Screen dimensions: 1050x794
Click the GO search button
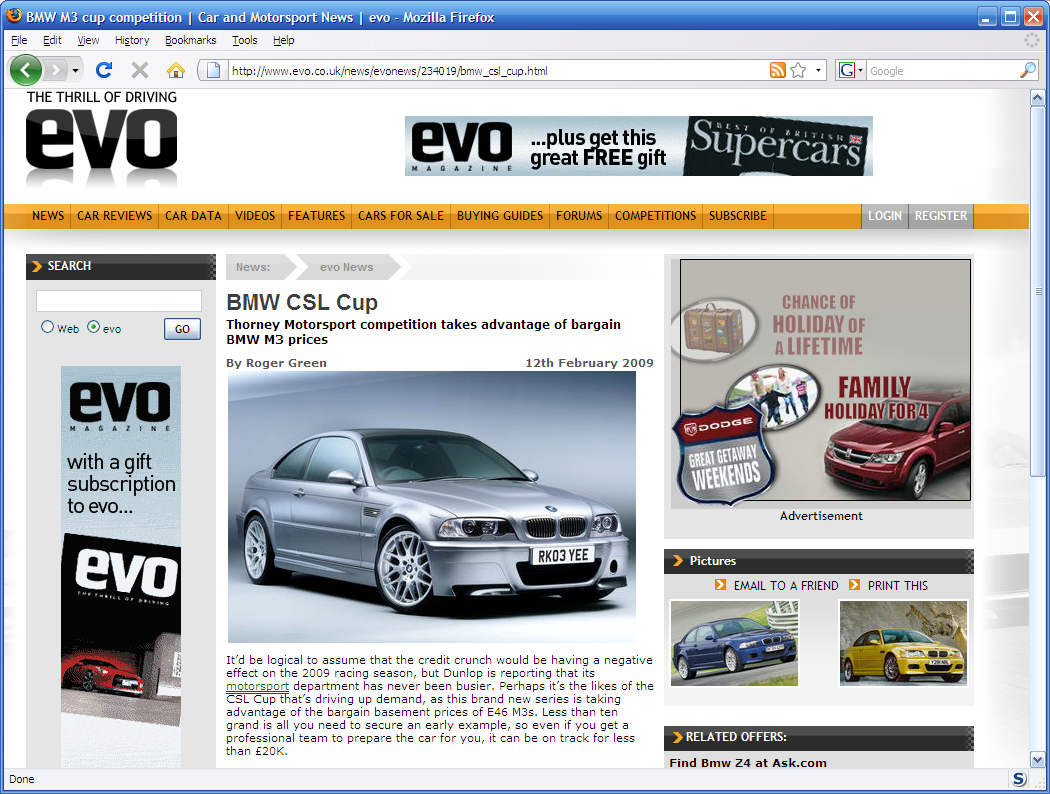(x=182, y=329)
